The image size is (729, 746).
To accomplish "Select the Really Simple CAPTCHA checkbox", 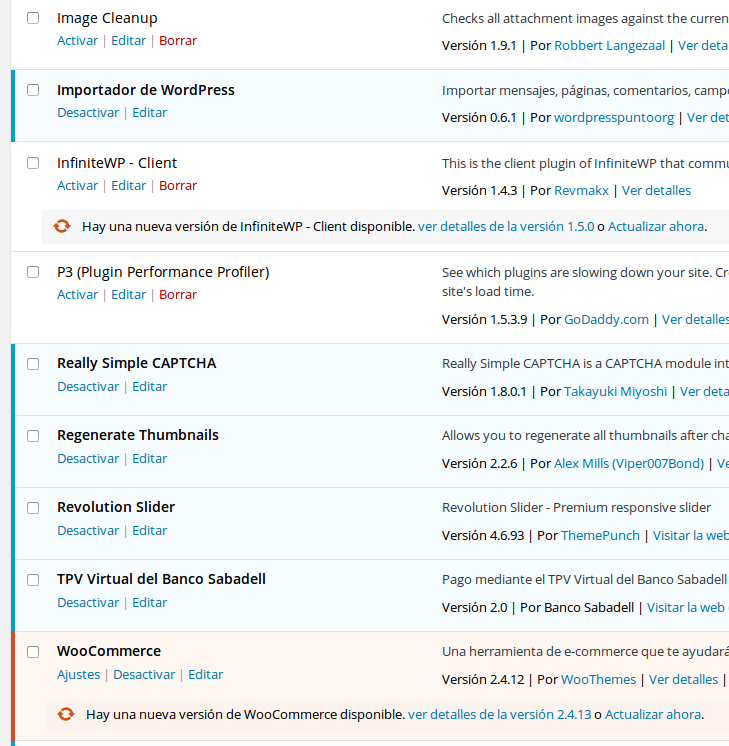I will [33, 364].
